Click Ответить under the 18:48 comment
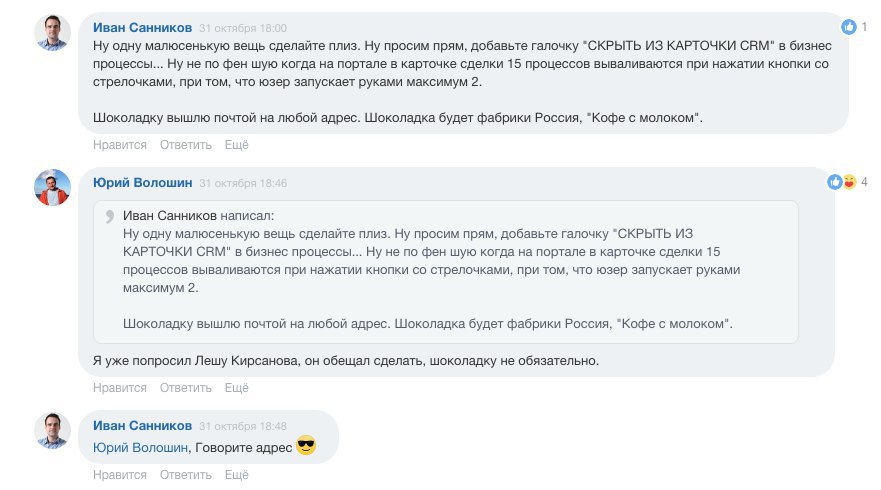This screenshot has width=881, height=490. click(x=185, y=475)
